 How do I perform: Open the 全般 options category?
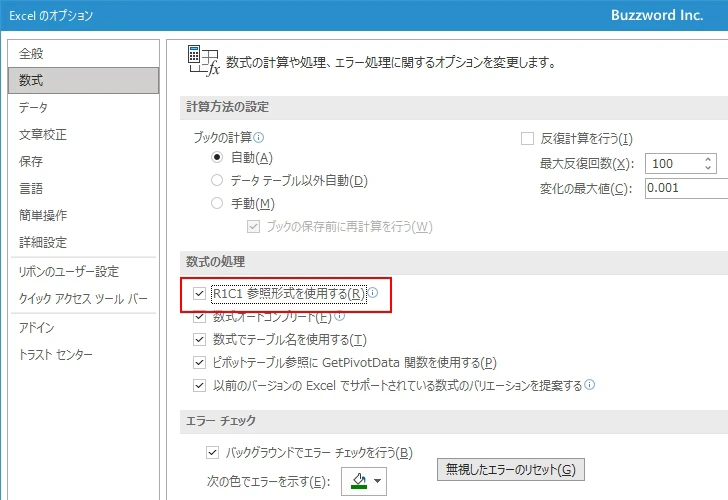pyautogui.click(x=84, y=53)
